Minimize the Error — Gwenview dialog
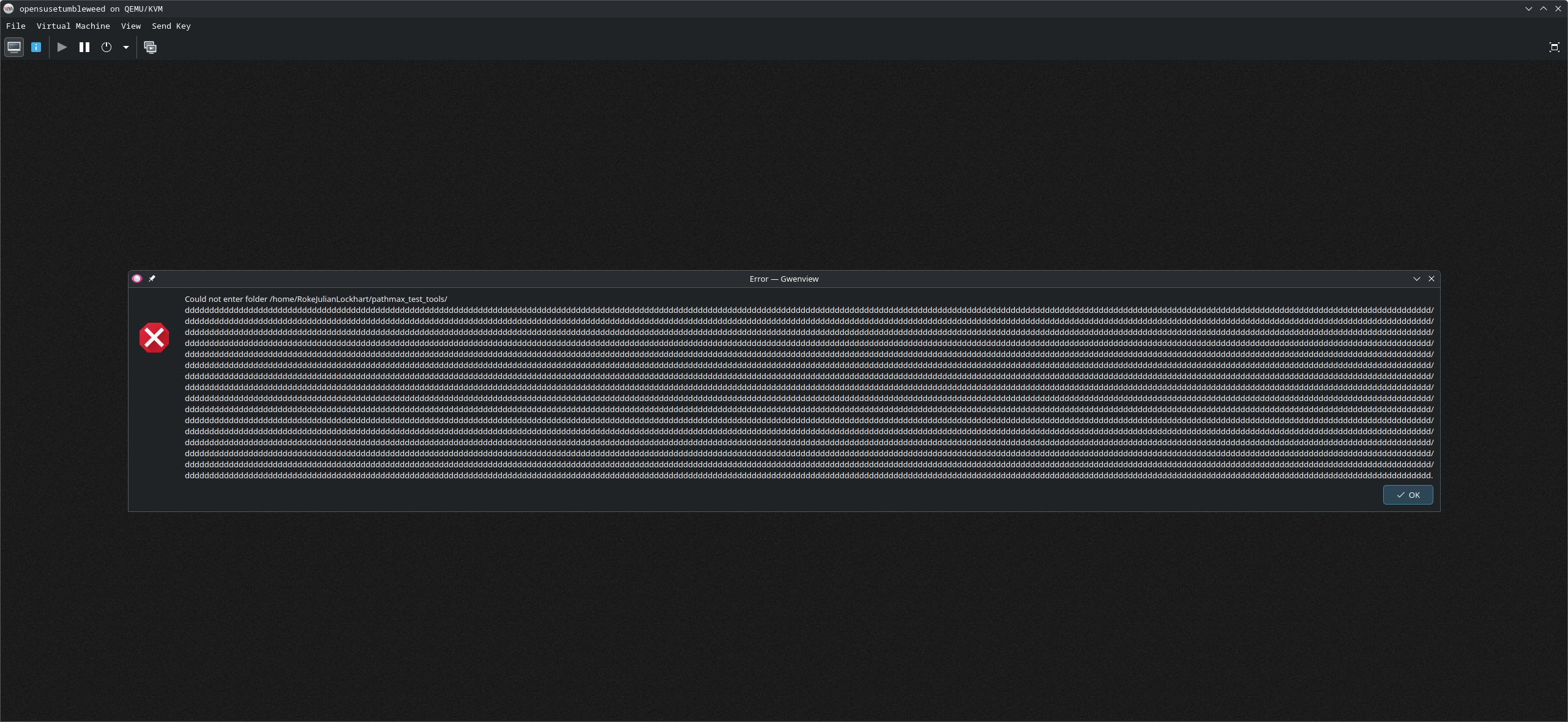Image resolution: width=1568 pixels, height=722 pixels. pos(1416,279)
